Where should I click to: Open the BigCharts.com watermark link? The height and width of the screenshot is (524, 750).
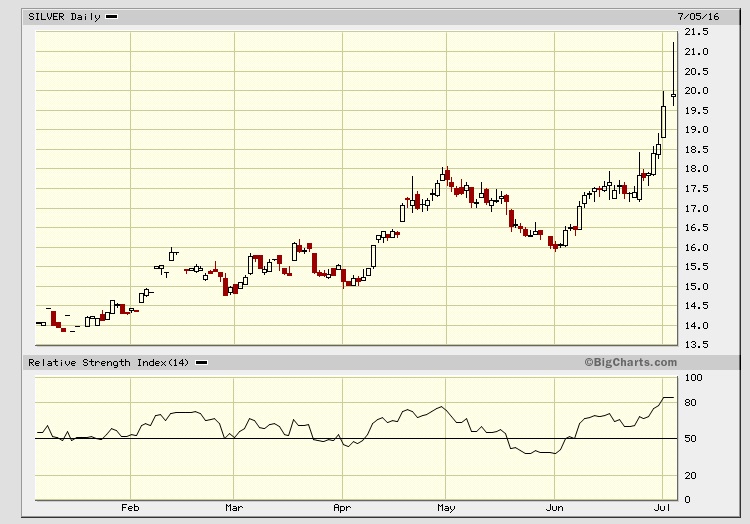click(634, 362)
